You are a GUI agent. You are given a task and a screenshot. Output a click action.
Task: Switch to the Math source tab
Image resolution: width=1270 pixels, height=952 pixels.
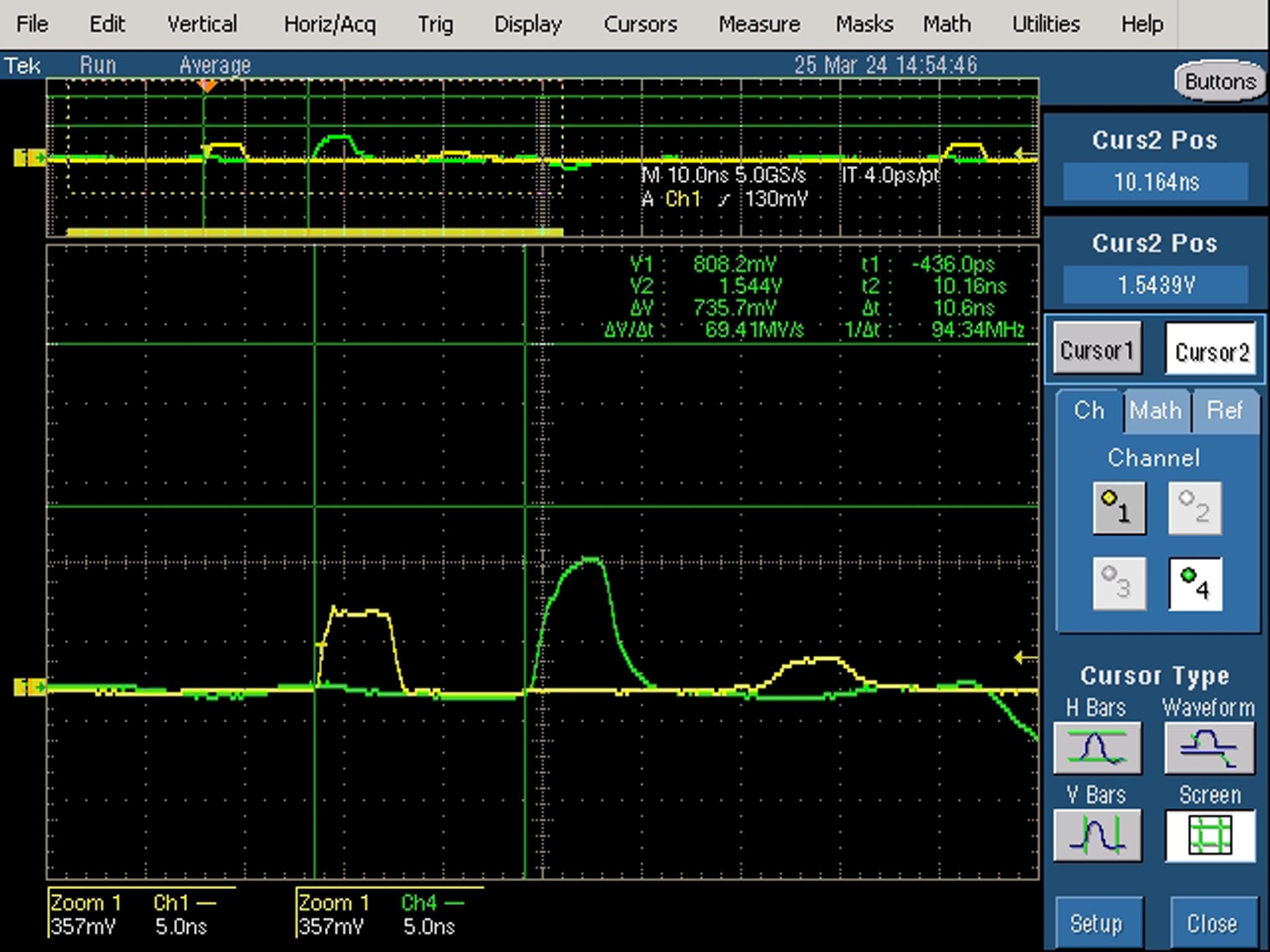pos(1155,411)
